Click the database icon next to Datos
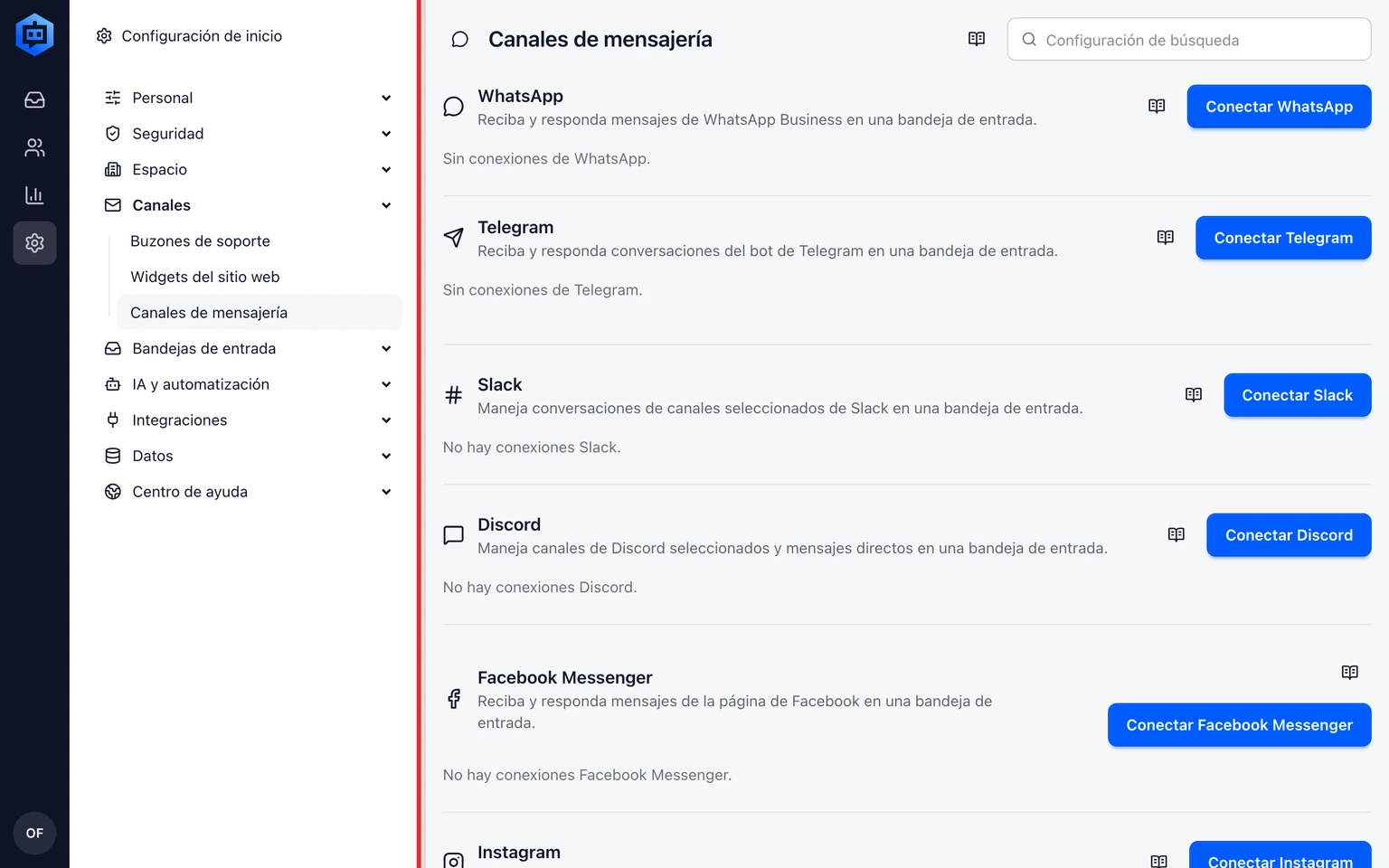The height and width of the screenshot is (868, 1389). (113, 456)
